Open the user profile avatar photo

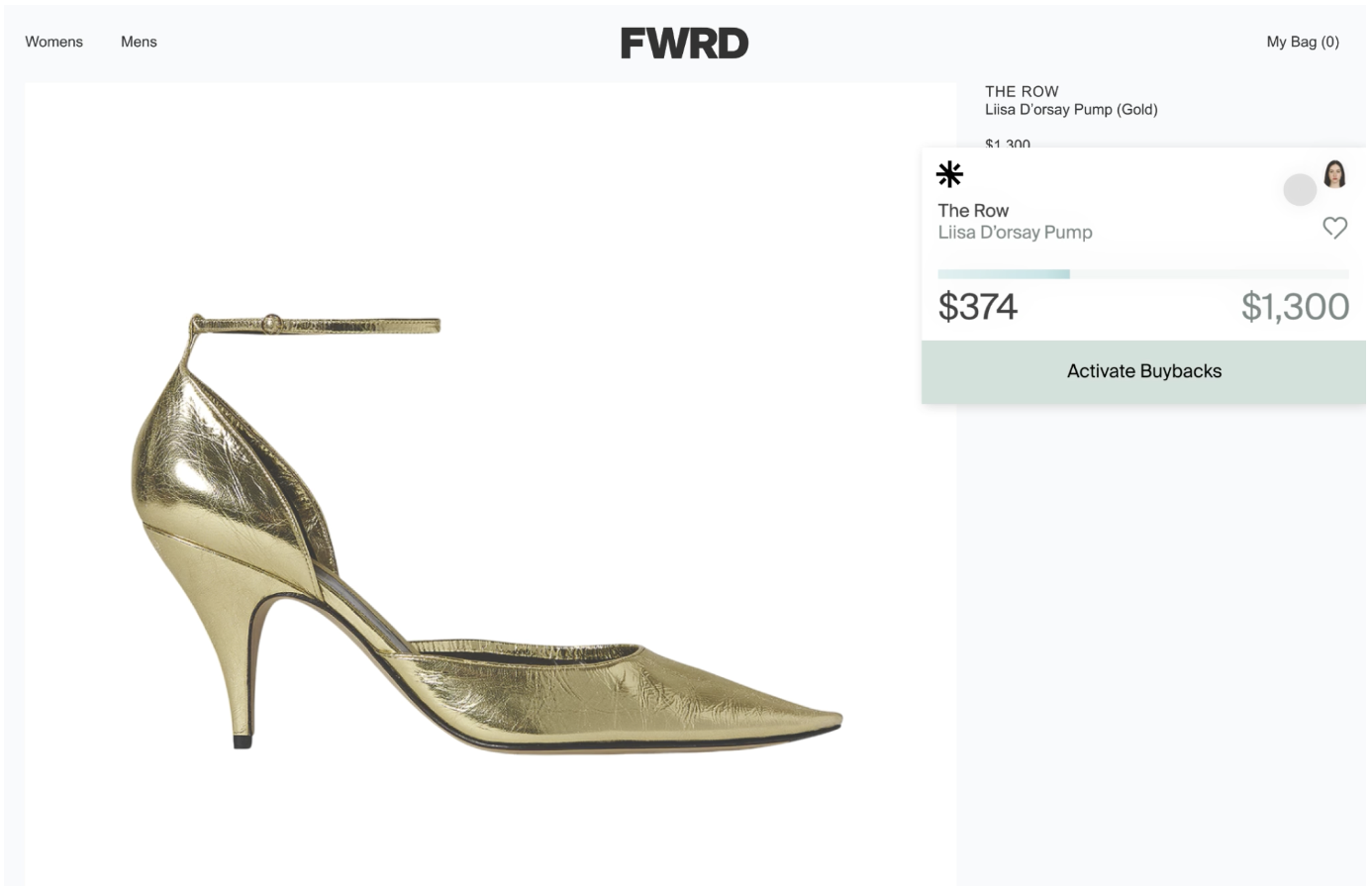coord(1334,173)
